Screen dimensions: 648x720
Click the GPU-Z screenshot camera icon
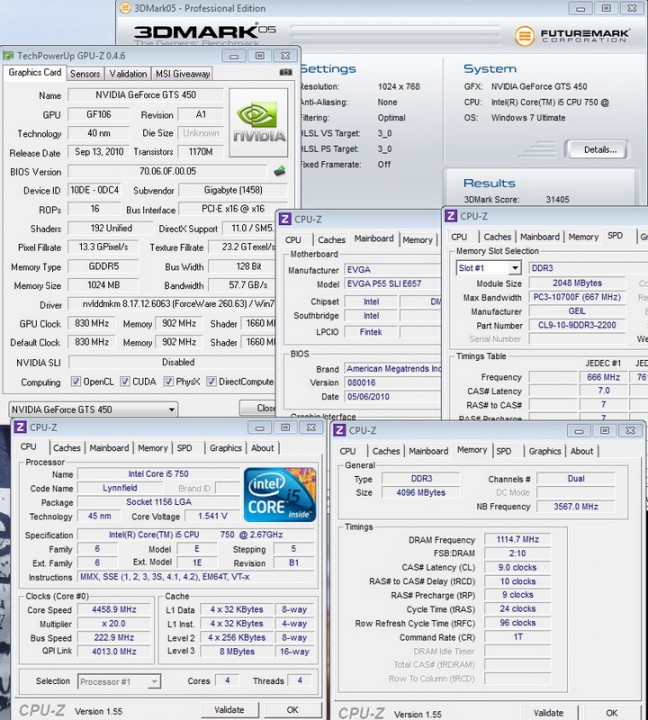[x=286, y=72]
